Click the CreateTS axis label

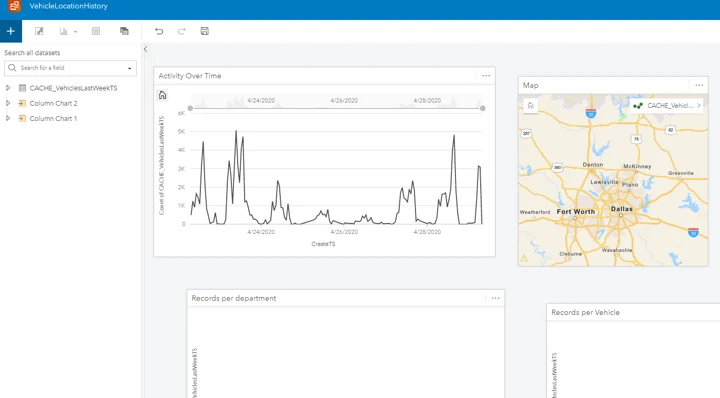point(323,244)
